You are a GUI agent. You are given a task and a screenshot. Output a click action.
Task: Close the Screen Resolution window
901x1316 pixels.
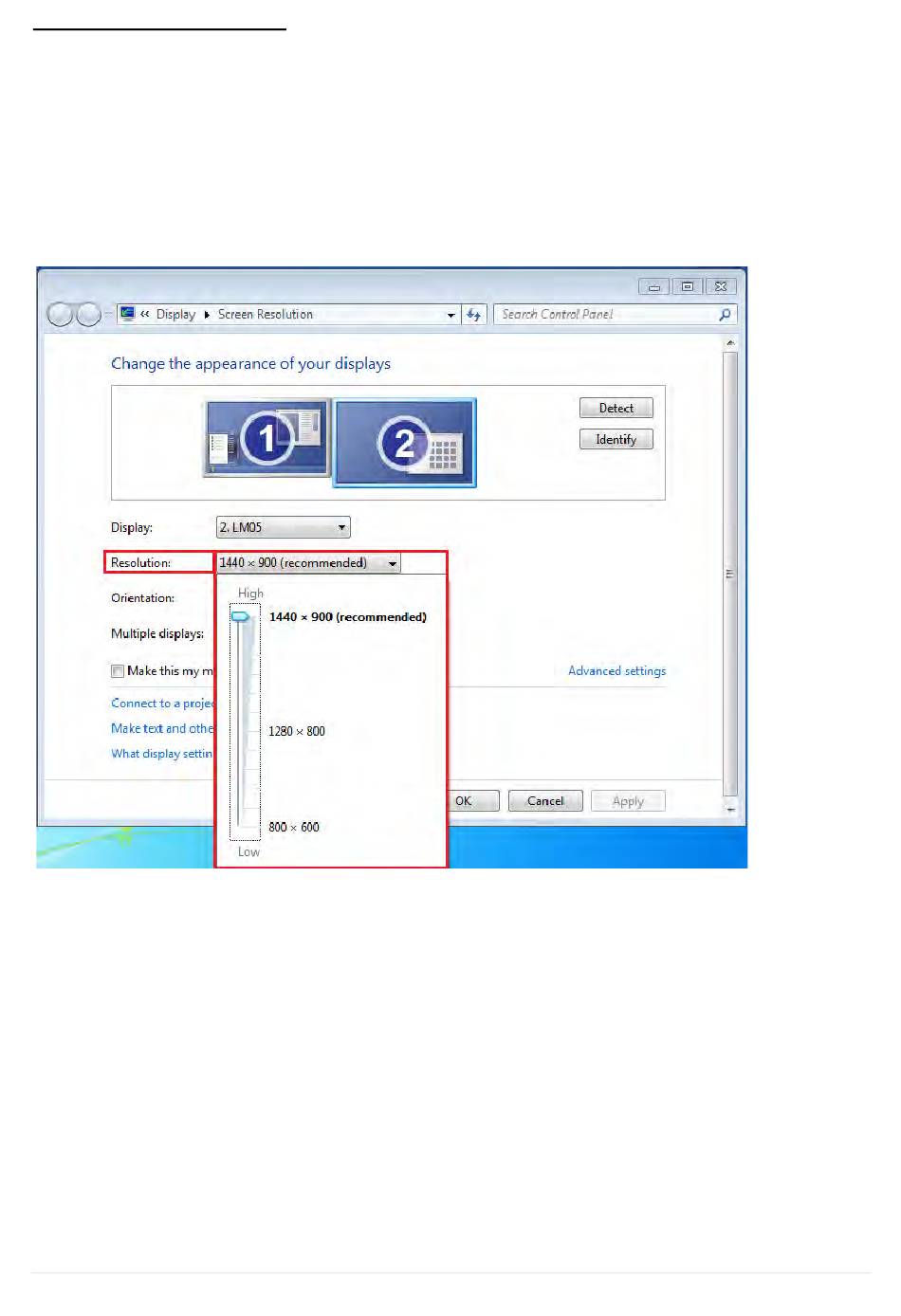click(721, 286)
